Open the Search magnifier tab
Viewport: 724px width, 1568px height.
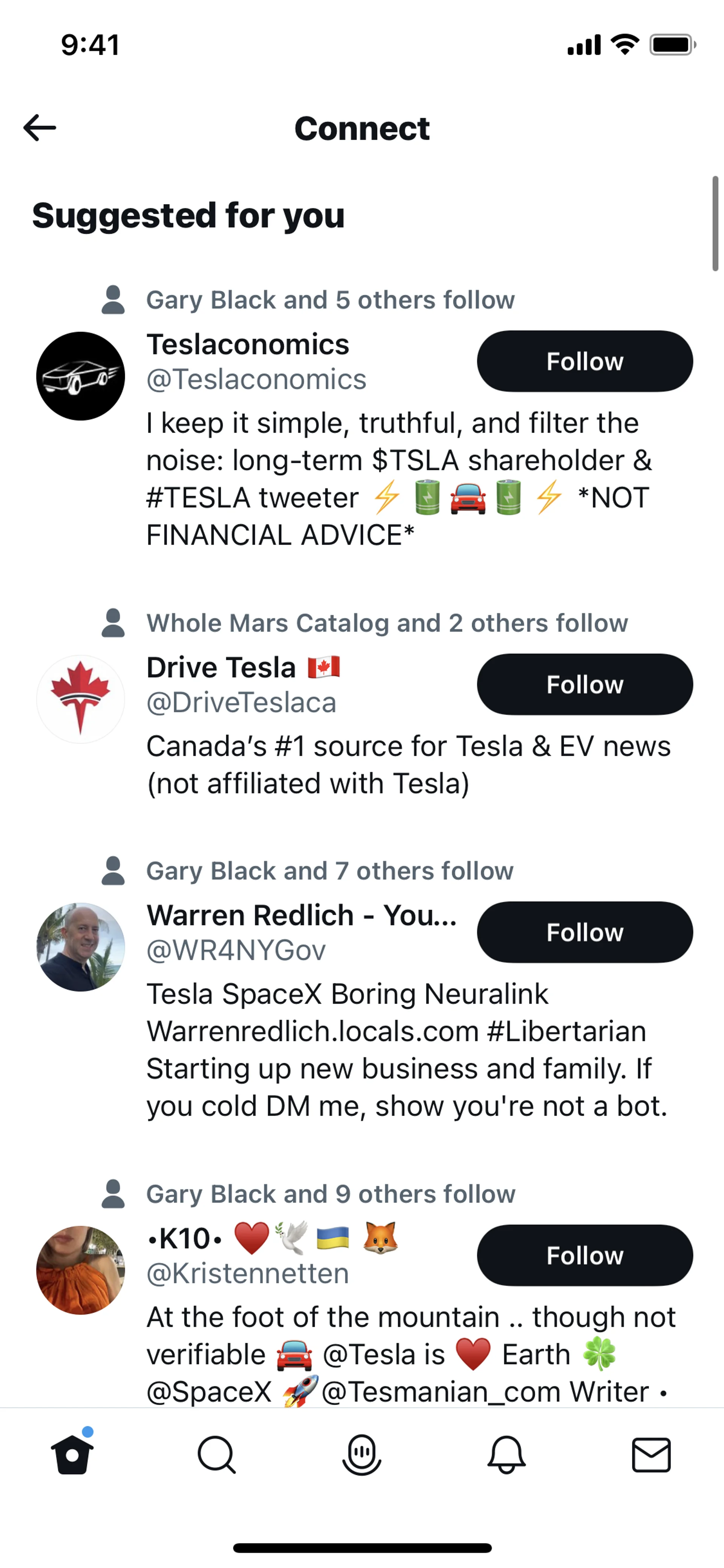[x=216, y=1455]
